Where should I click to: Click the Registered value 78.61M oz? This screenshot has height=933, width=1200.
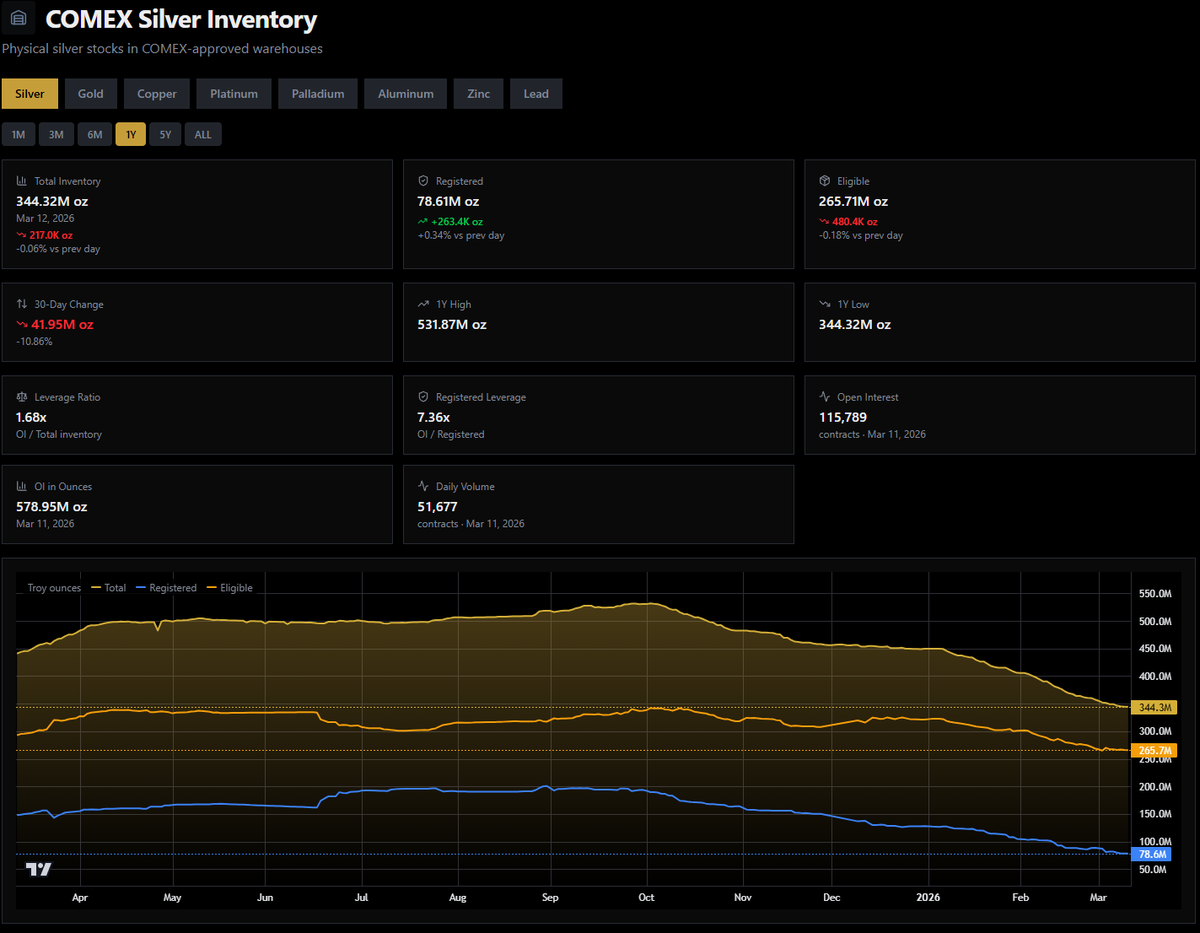tap(448, 201)
